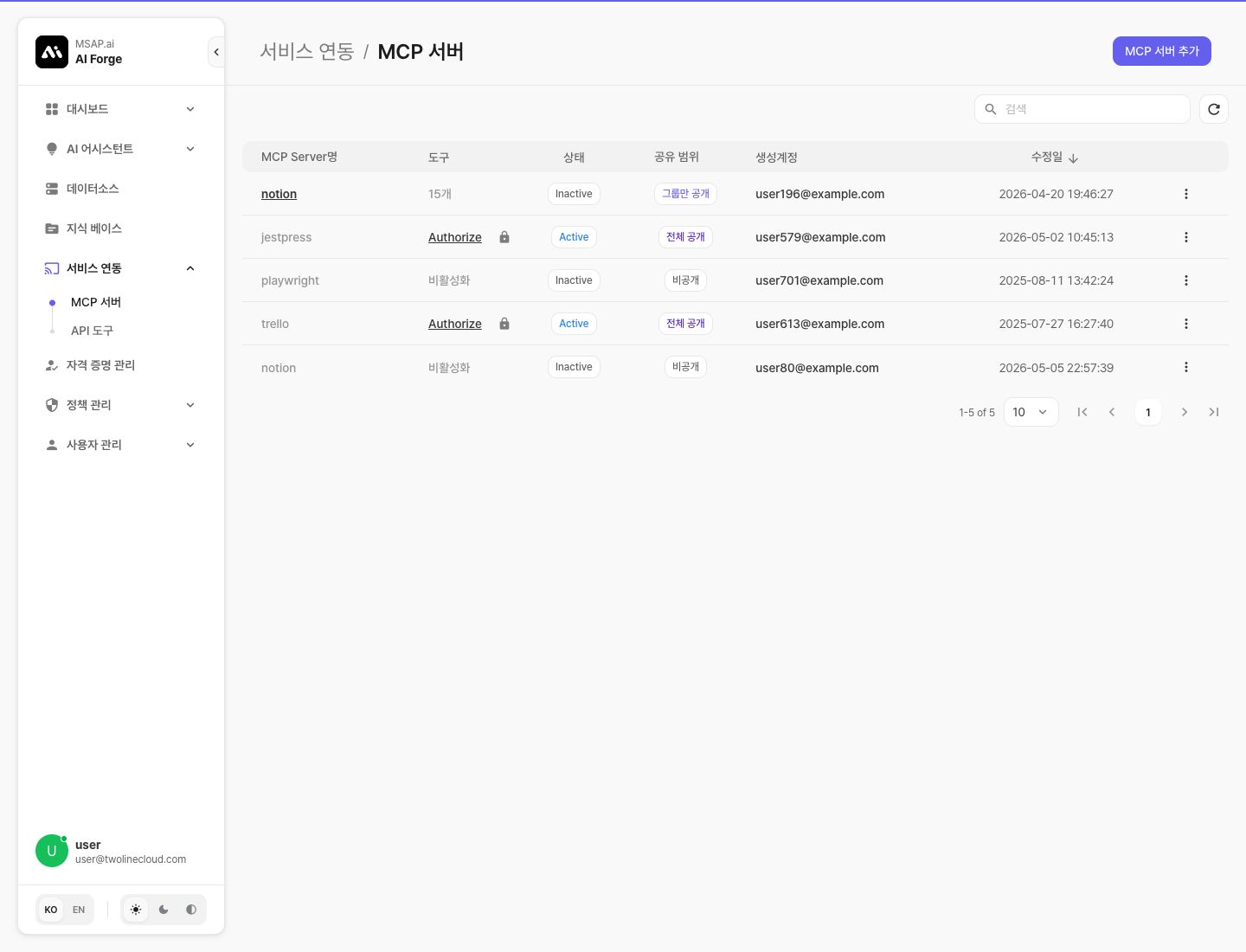Click the Active status badge for trello
The height and width of the screenshot is (952, 1246).
[574, 324]
